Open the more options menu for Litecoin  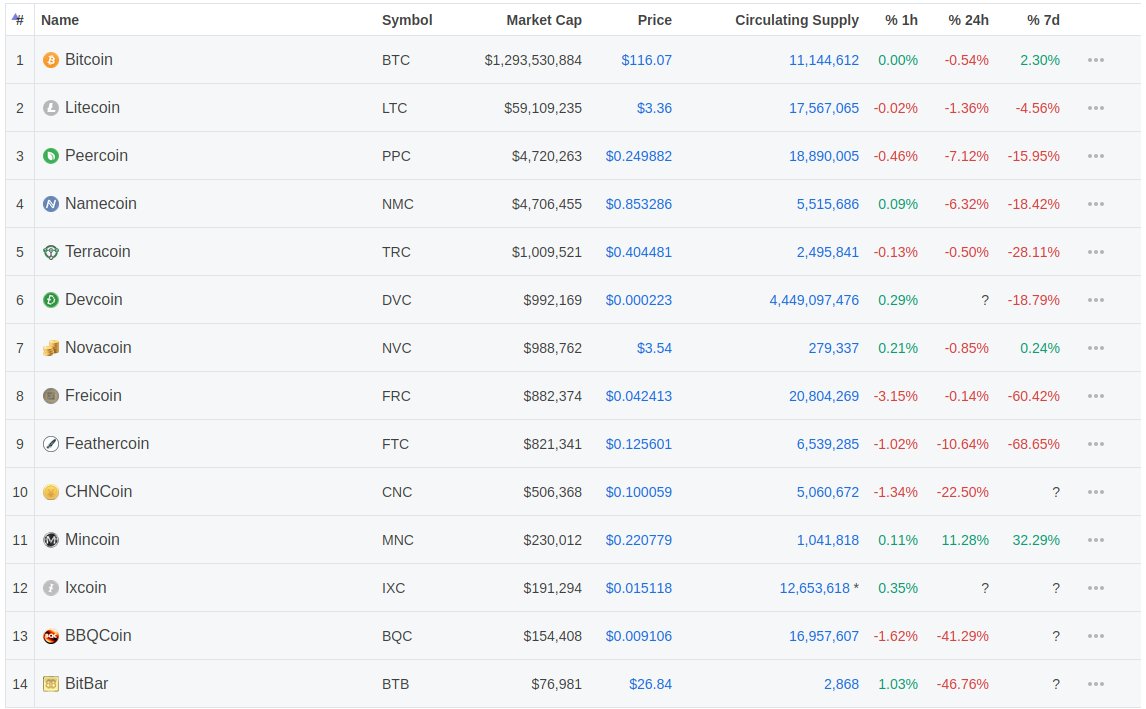1096,108
